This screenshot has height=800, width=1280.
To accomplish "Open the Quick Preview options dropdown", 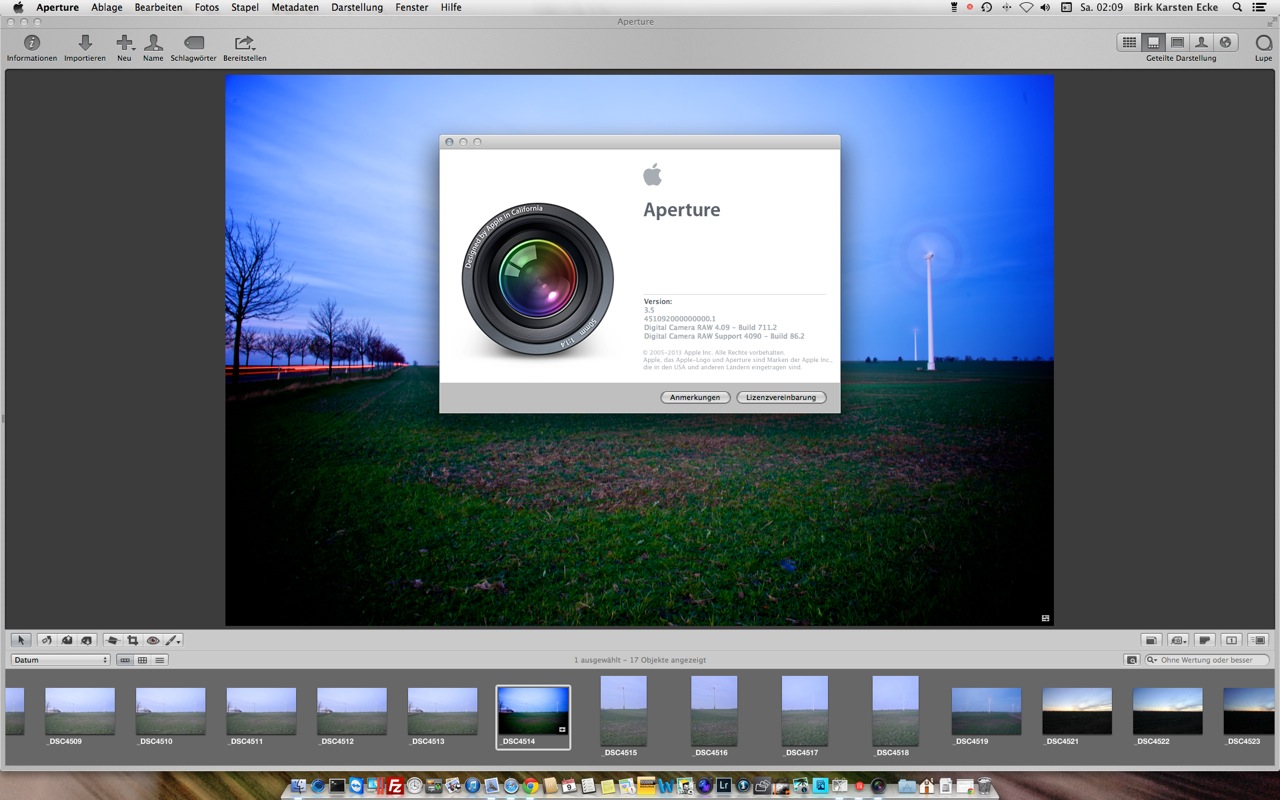I will (x=1179, y=640).
